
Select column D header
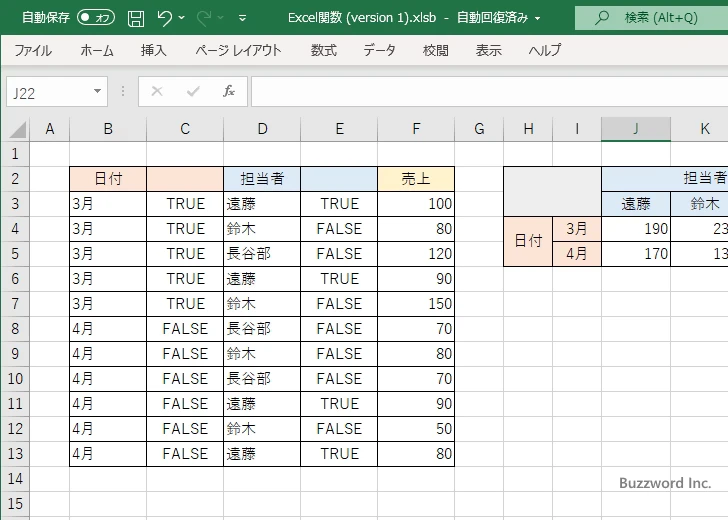[x=262, y=129]
